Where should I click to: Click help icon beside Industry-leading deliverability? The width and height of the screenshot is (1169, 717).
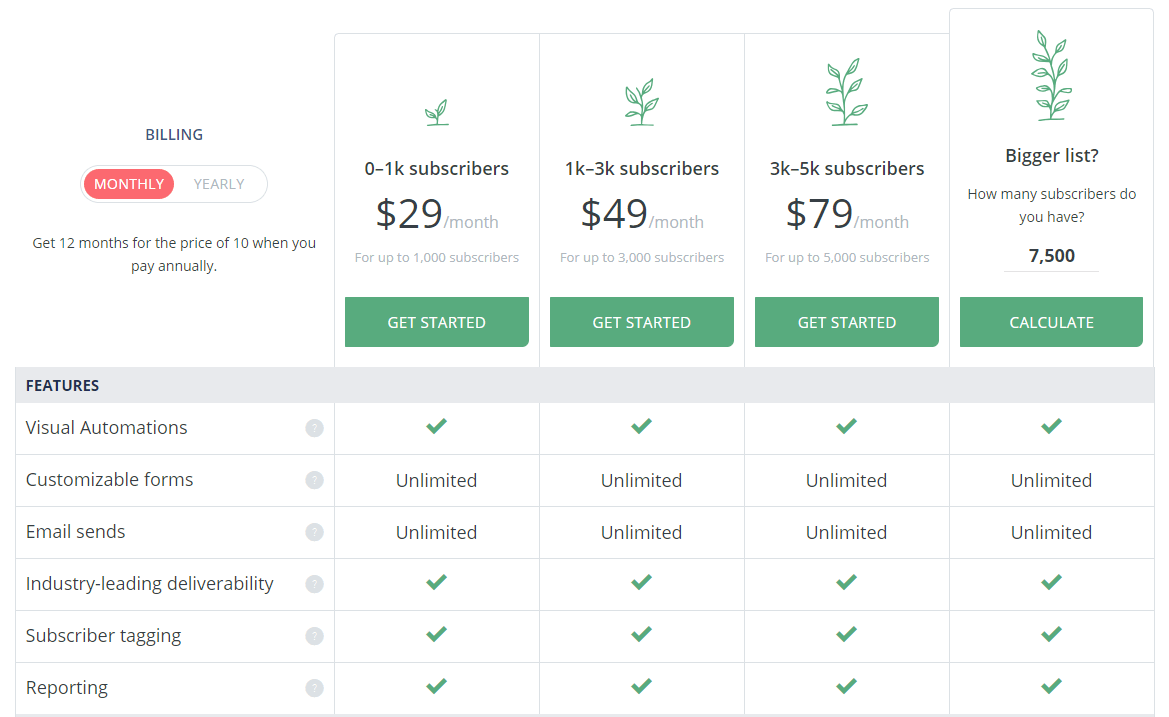[x=314, y=584]
